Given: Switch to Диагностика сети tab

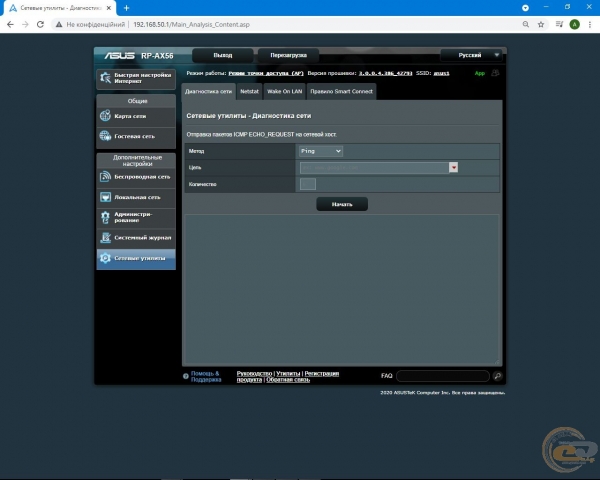Looking at the screenshot, I should (x=209, y=91).
